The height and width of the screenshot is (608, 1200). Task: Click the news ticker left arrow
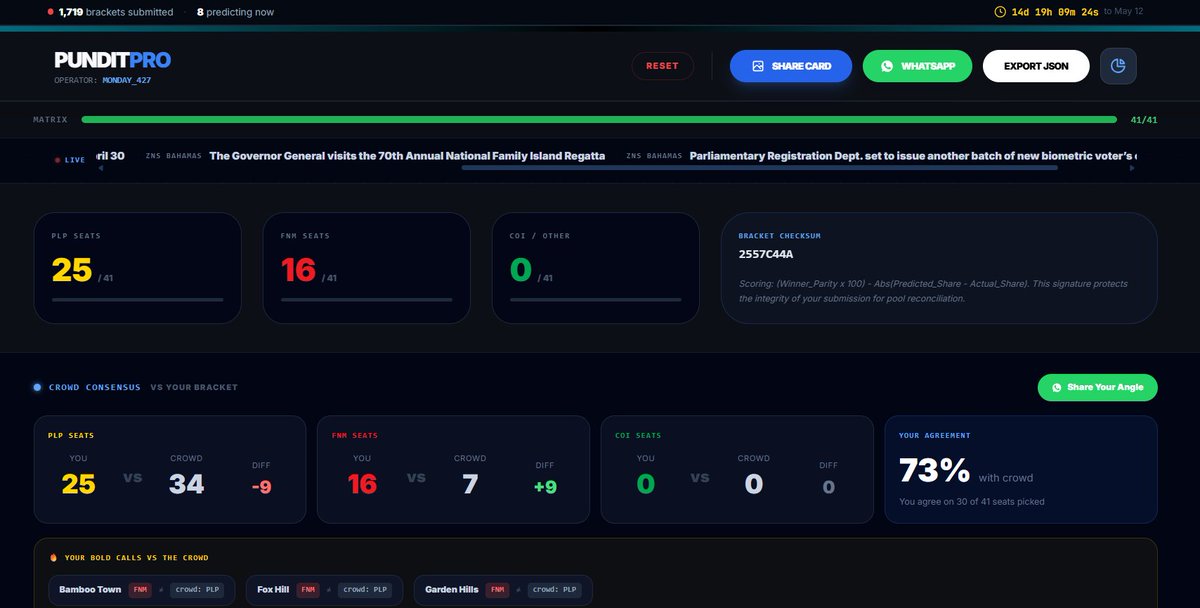[x=100, y=168]
